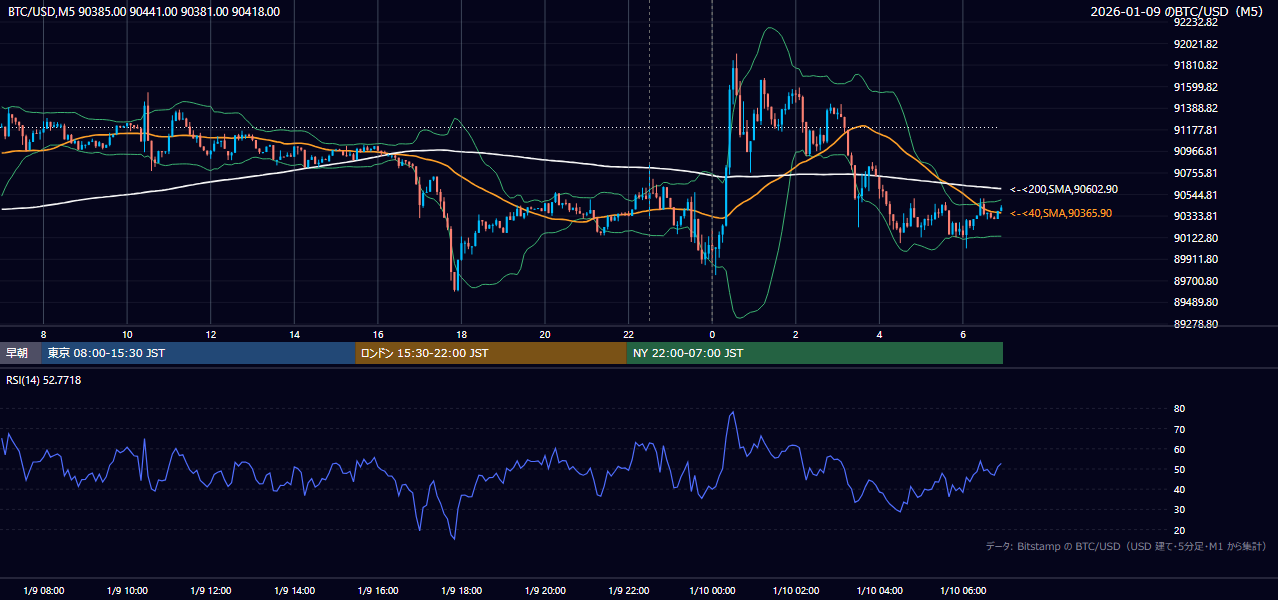Click the 1/9 20:00 time label

tap(545, 590)
